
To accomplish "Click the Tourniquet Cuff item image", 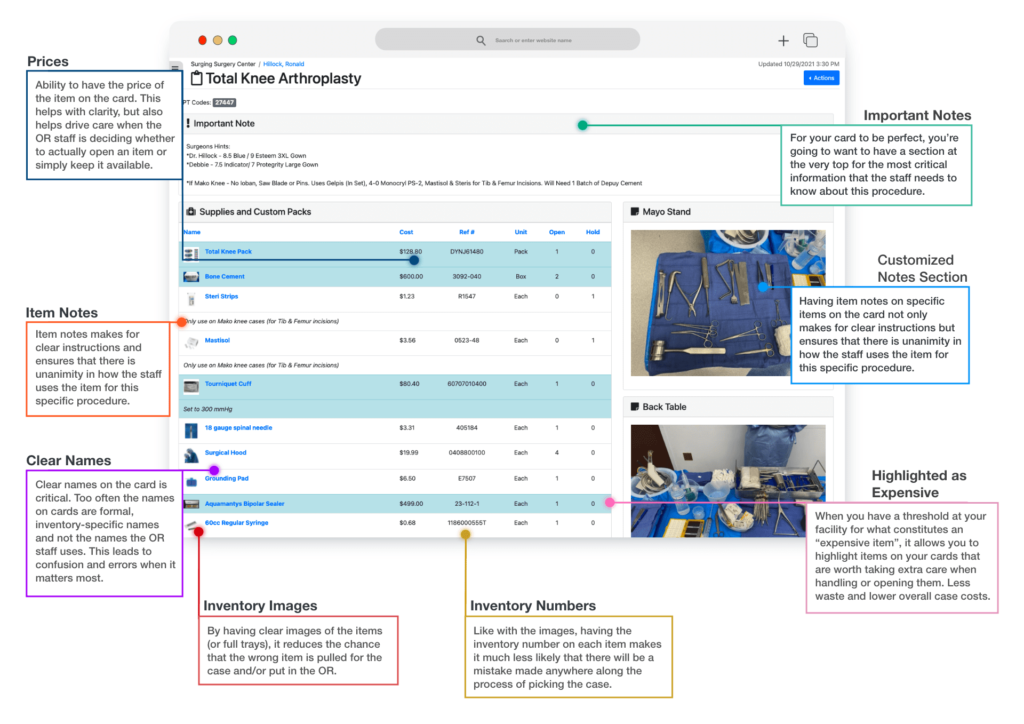I will click(191, 385).
